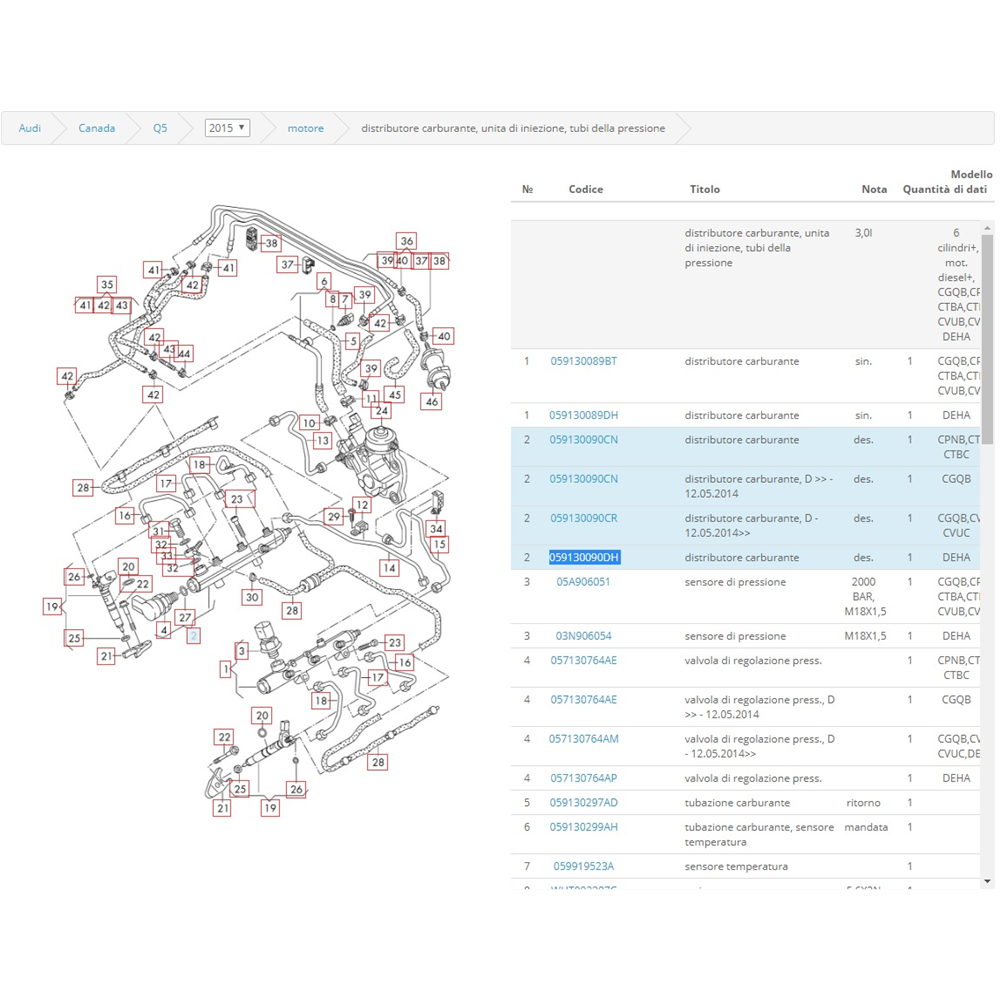The image size is (1000, 1000).
Task: Select callout 1 for the fuel rail
Action: tap(226, 669)
